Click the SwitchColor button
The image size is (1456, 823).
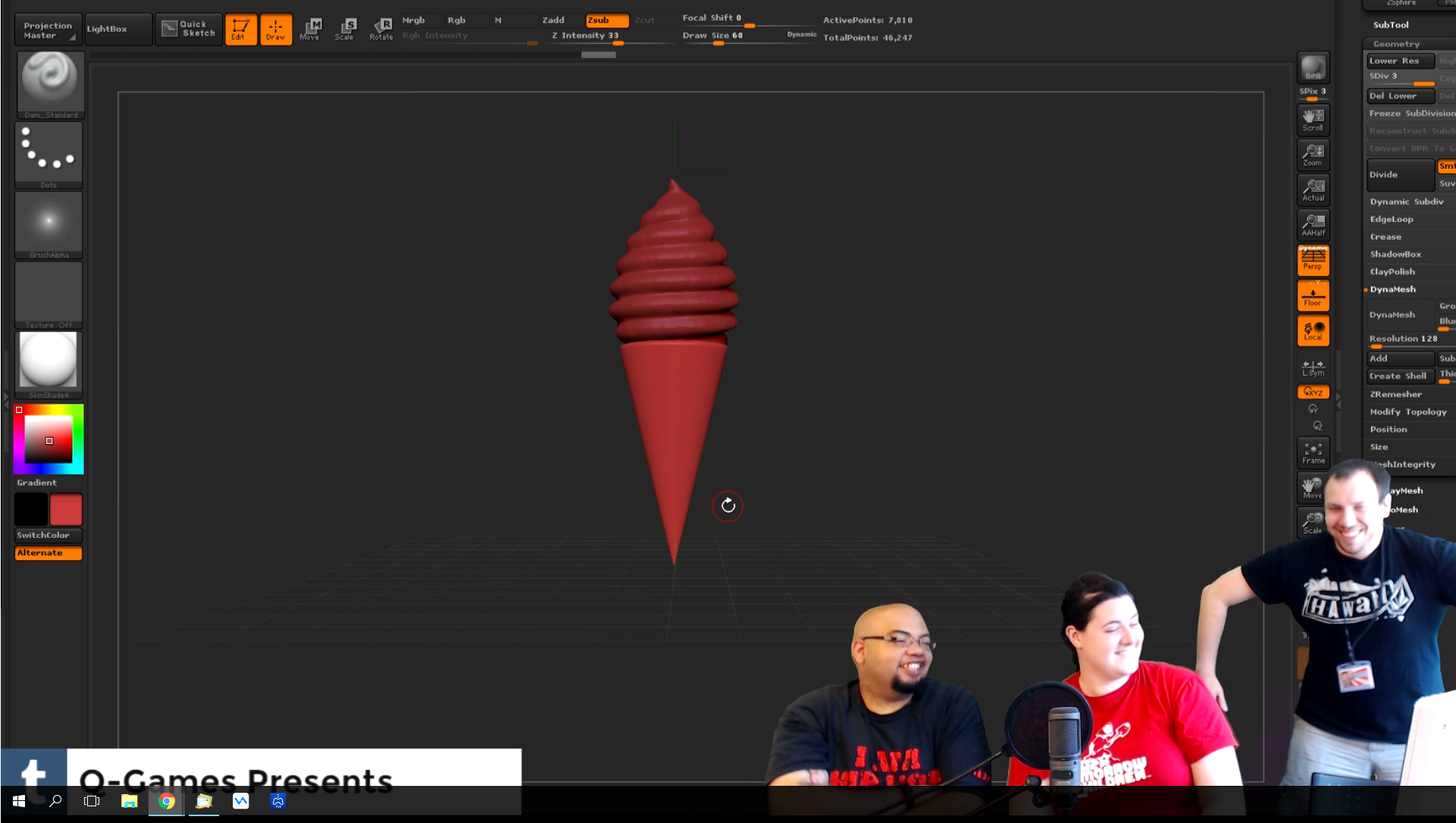tap(49, 535)
